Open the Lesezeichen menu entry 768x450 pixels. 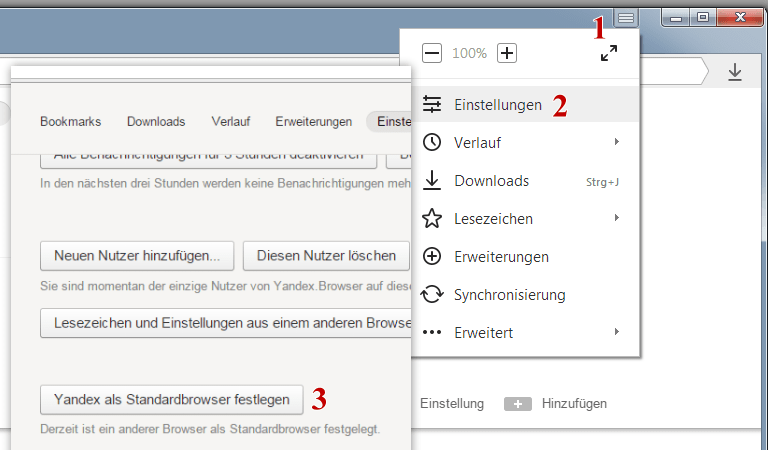pyautogui.click(x=525, y=218)
